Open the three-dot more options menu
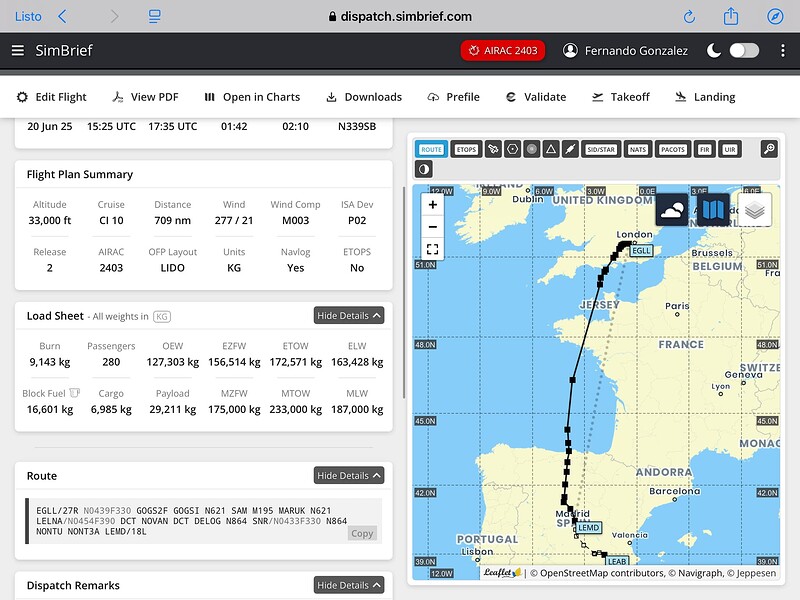 [x=783, y=51]
